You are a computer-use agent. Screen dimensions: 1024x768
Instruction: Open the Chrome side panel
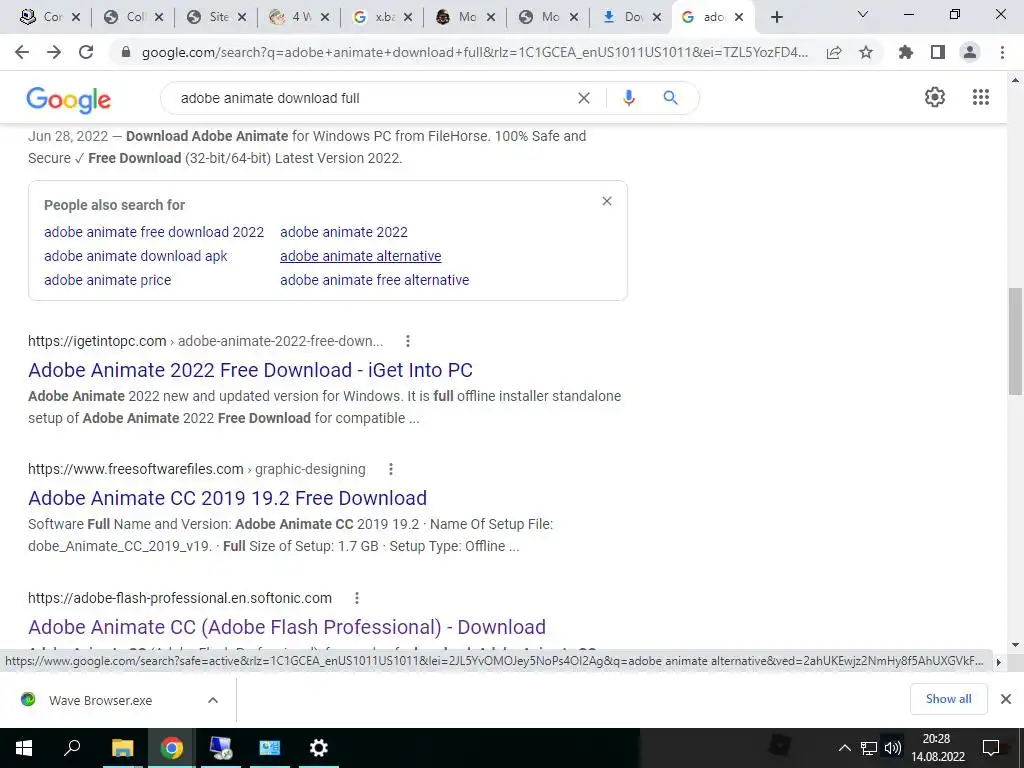pos(938,52)
